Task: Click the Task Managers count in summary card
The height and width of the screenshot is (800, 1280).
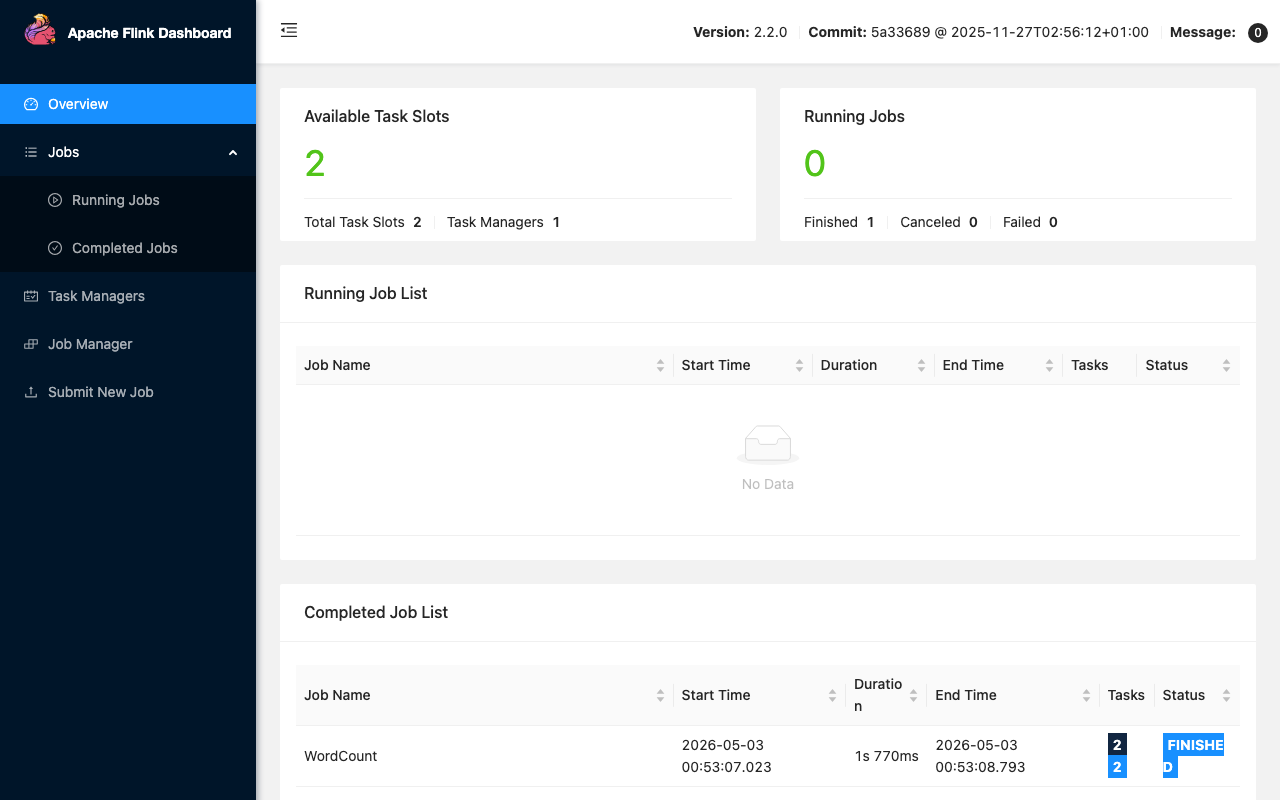Action: [x=556, y=222]
